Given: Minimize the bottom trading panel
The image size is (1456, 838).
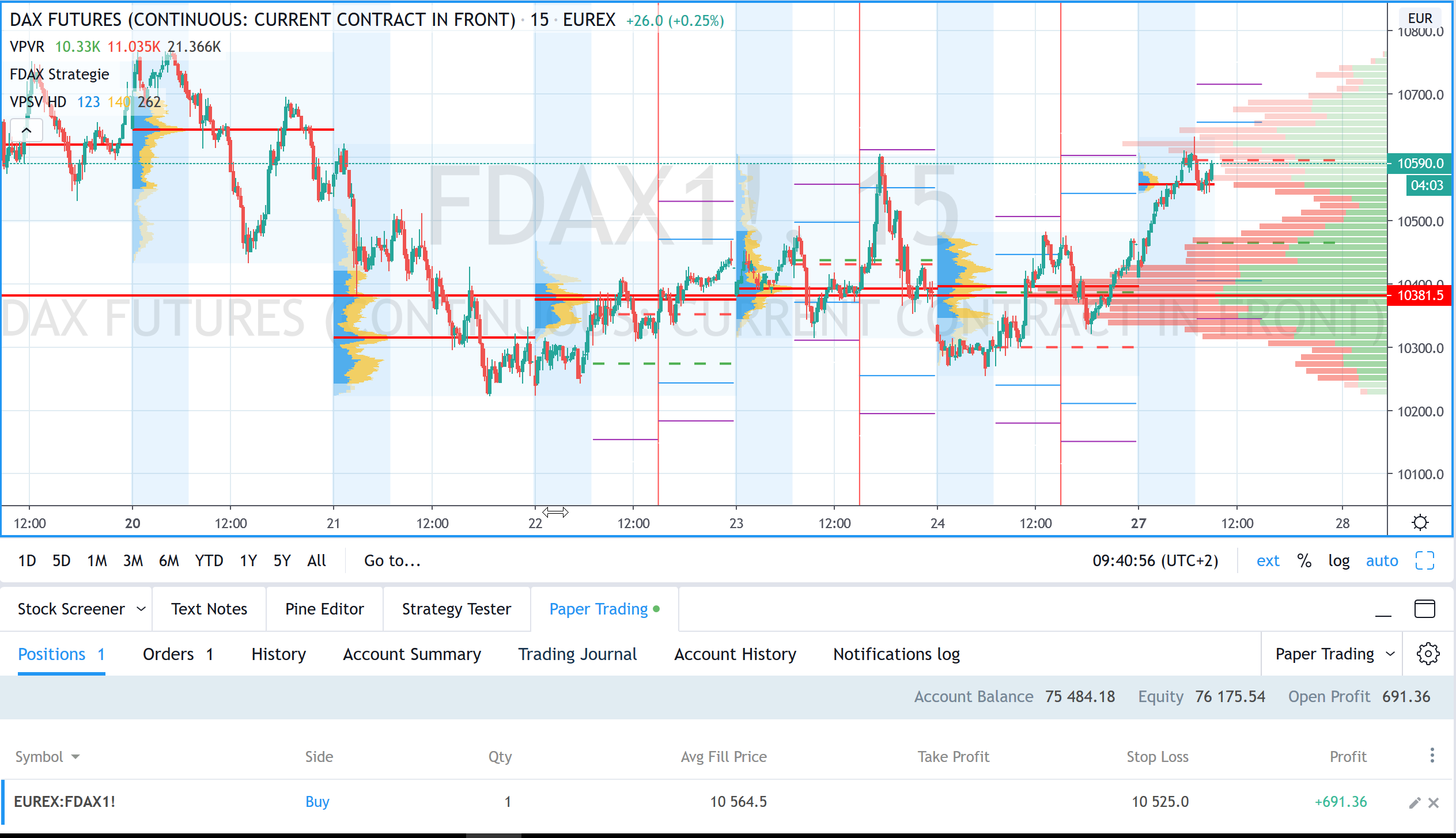Looking at the screenshot, I should click(x=1383, y=611).
